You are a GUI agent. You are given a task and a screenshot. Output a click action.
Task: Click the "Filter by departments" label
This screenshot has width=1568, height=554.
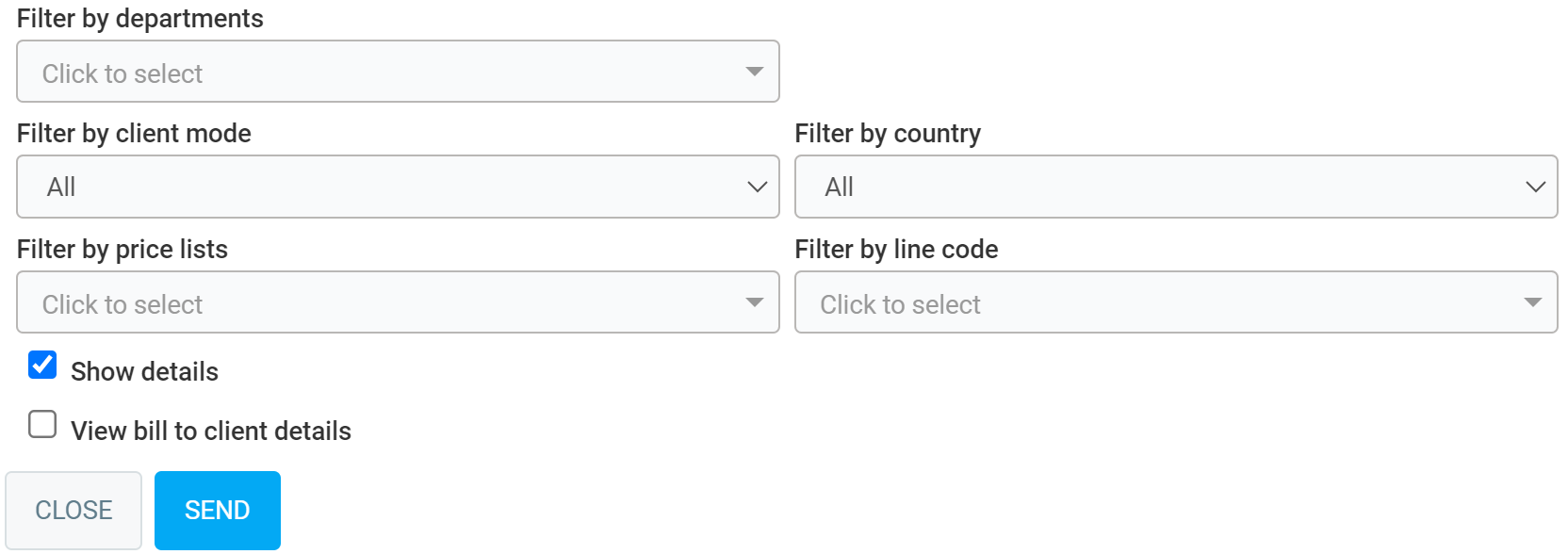click(140, 19)
